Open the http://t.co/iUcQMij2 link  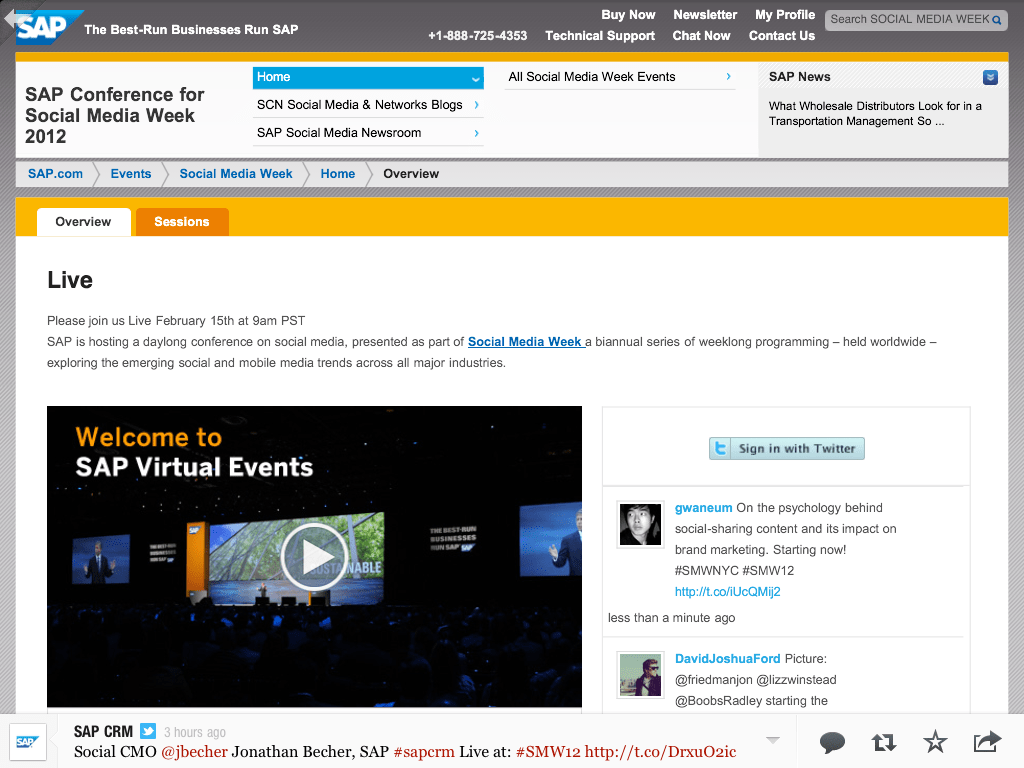click(728, 592)
